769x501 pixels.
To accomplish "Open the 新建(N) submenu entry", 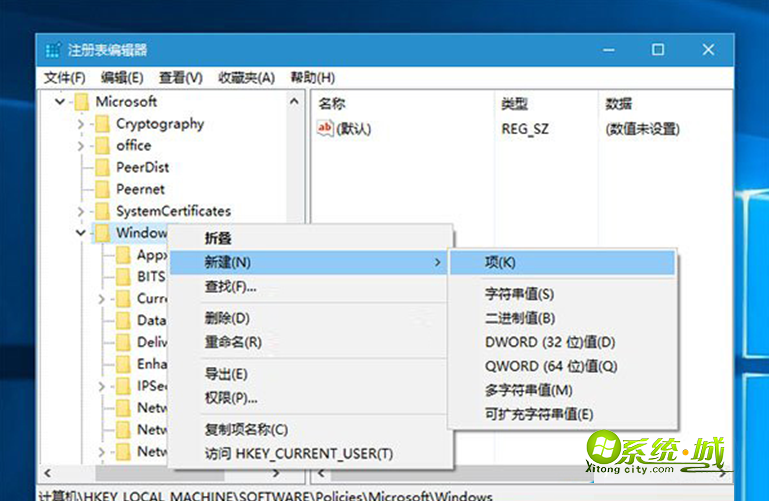I will coord(309,263).
